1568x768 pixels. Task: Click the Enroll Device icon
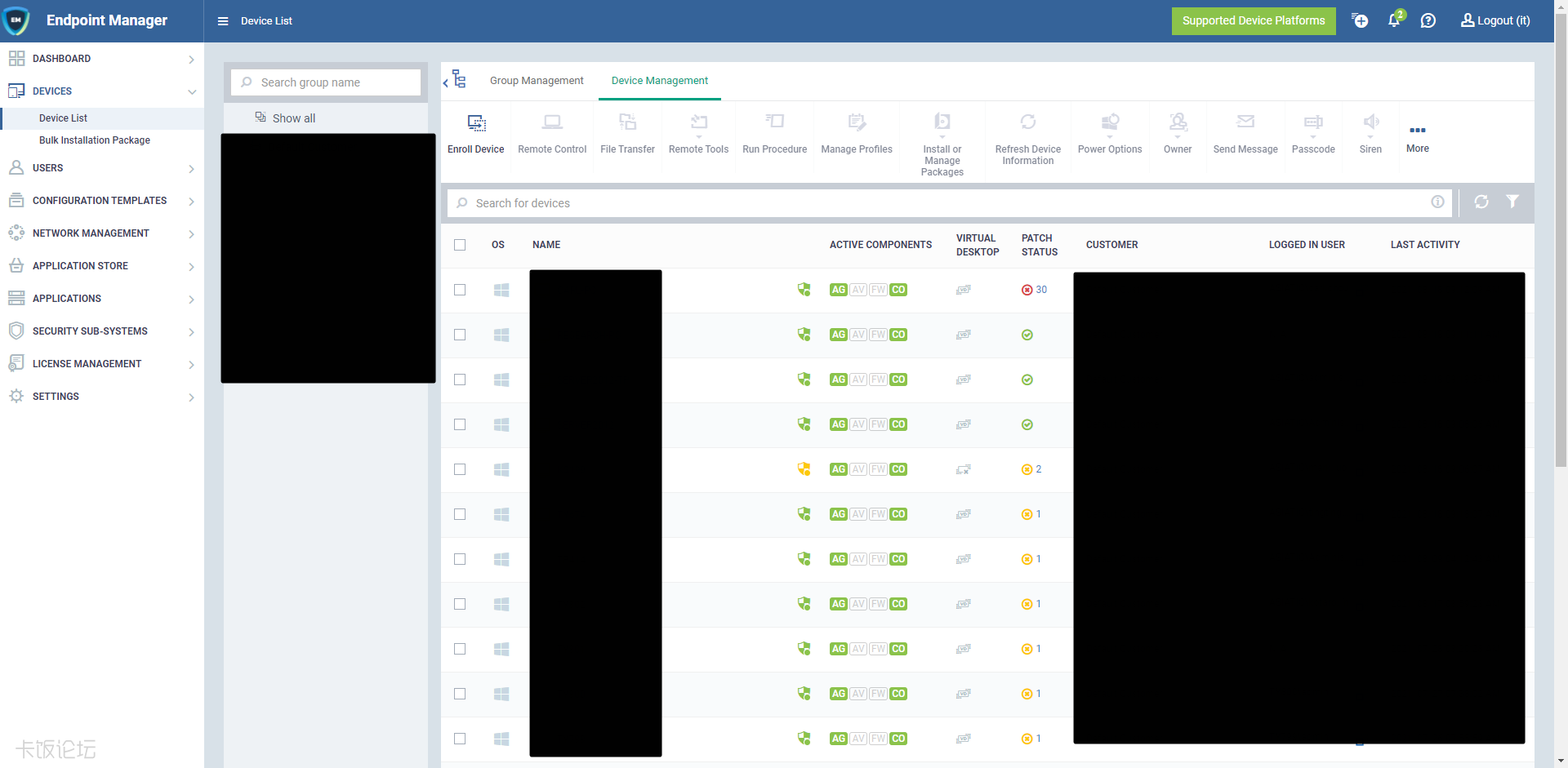point(476,123)
